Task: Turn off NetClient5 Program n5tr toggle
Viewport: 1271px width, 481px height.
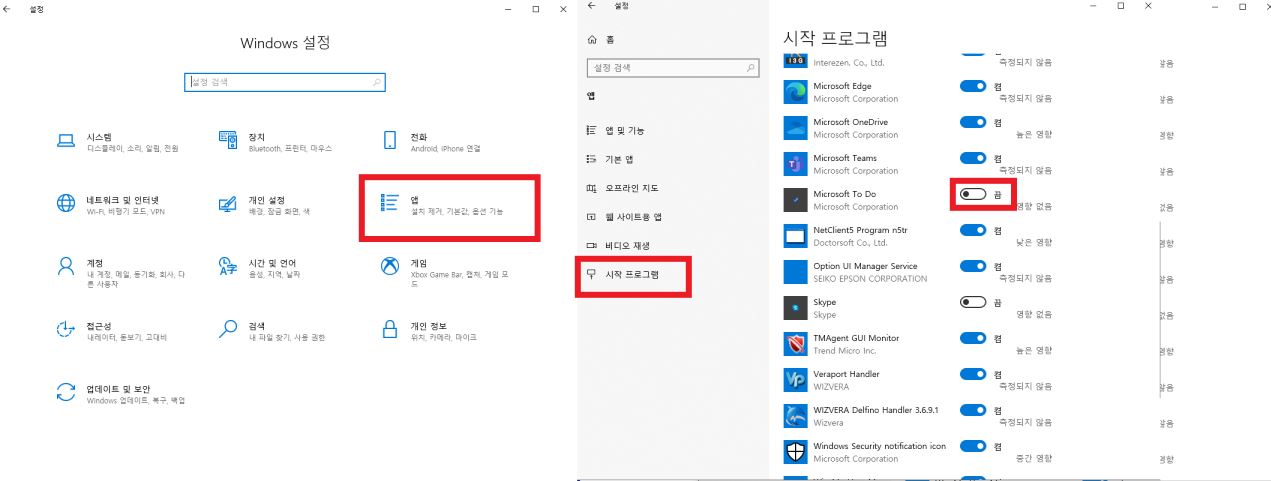Action: pos(973,230)
